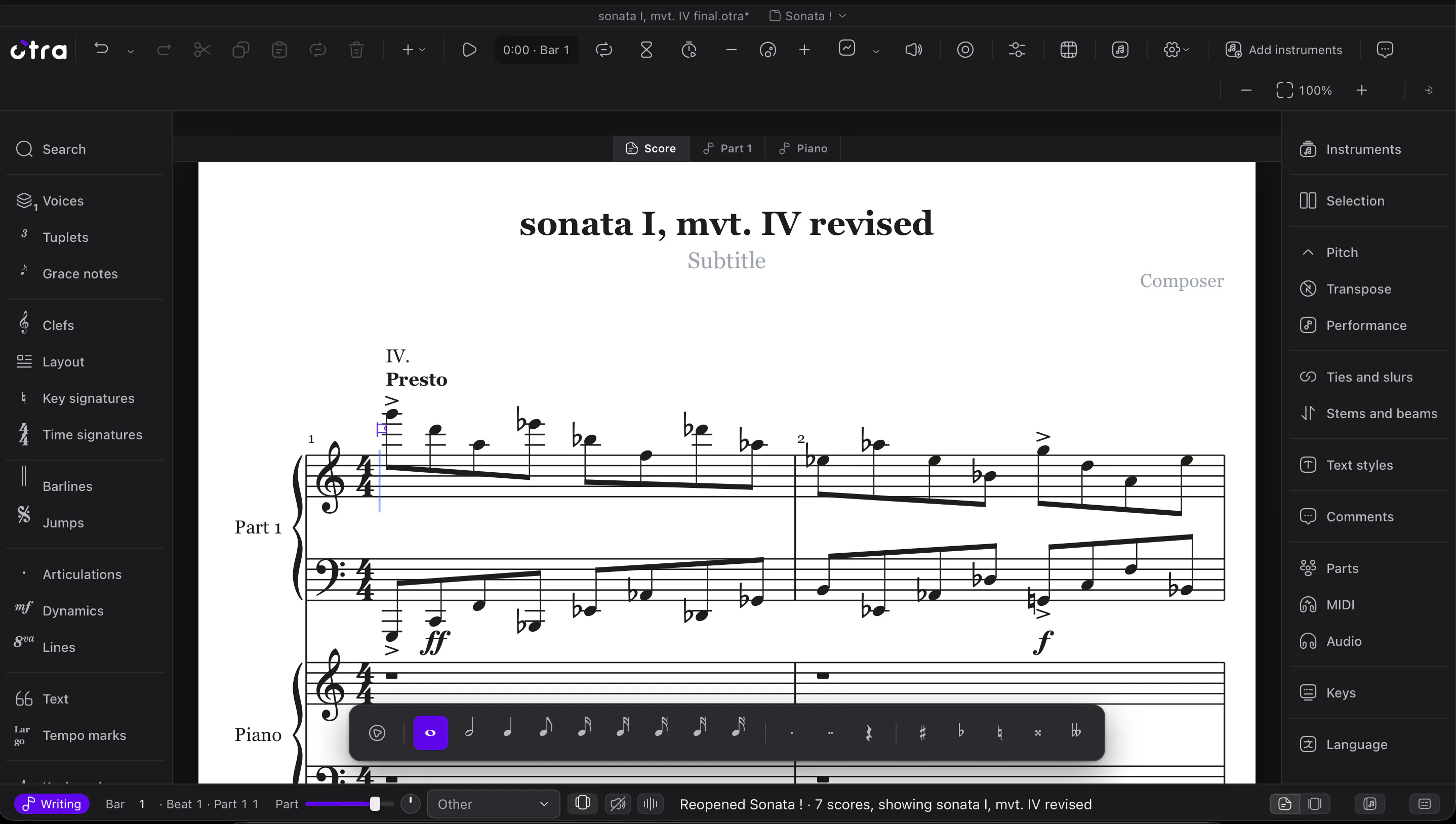Switch to the Part 1 tab

pyautogui.click(x=727, y=148)
